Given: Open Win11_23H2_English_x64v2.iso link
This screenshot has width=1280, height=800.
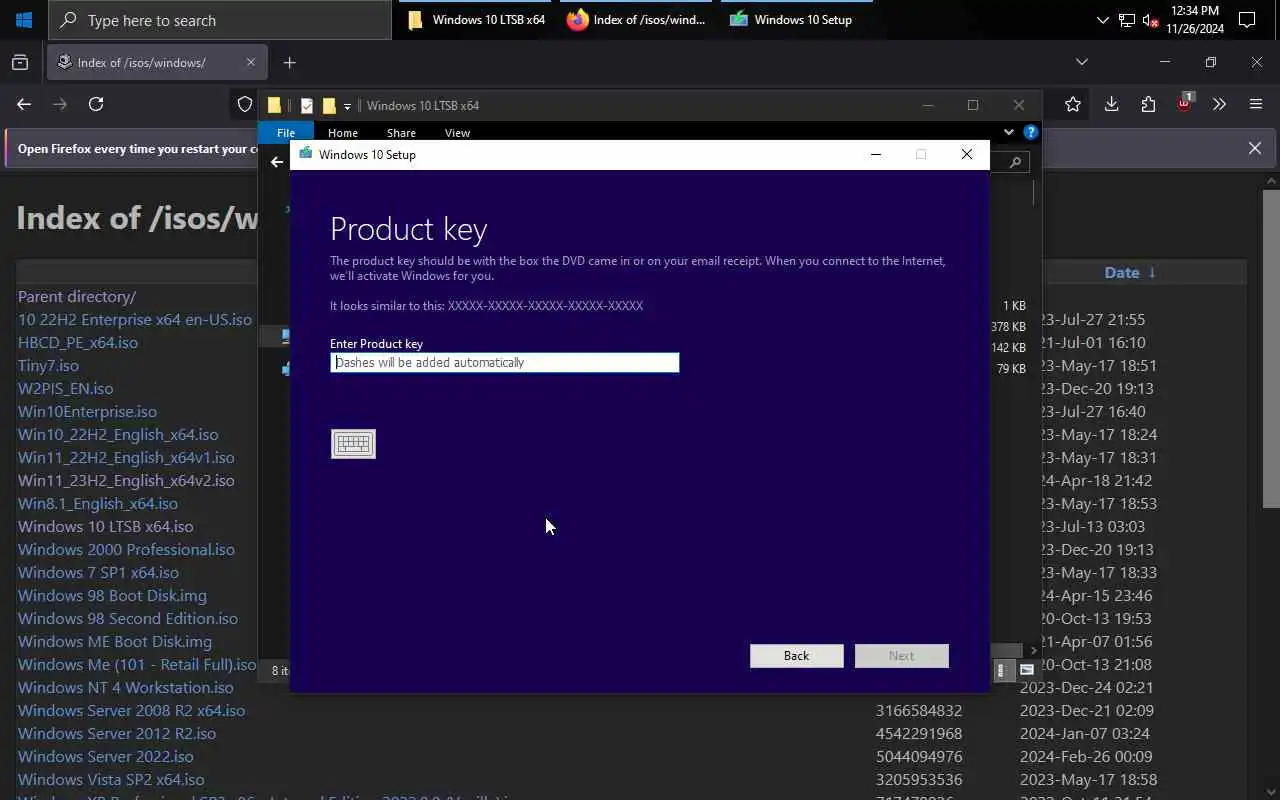Looking at the screenshot, I should click(126, 480).
